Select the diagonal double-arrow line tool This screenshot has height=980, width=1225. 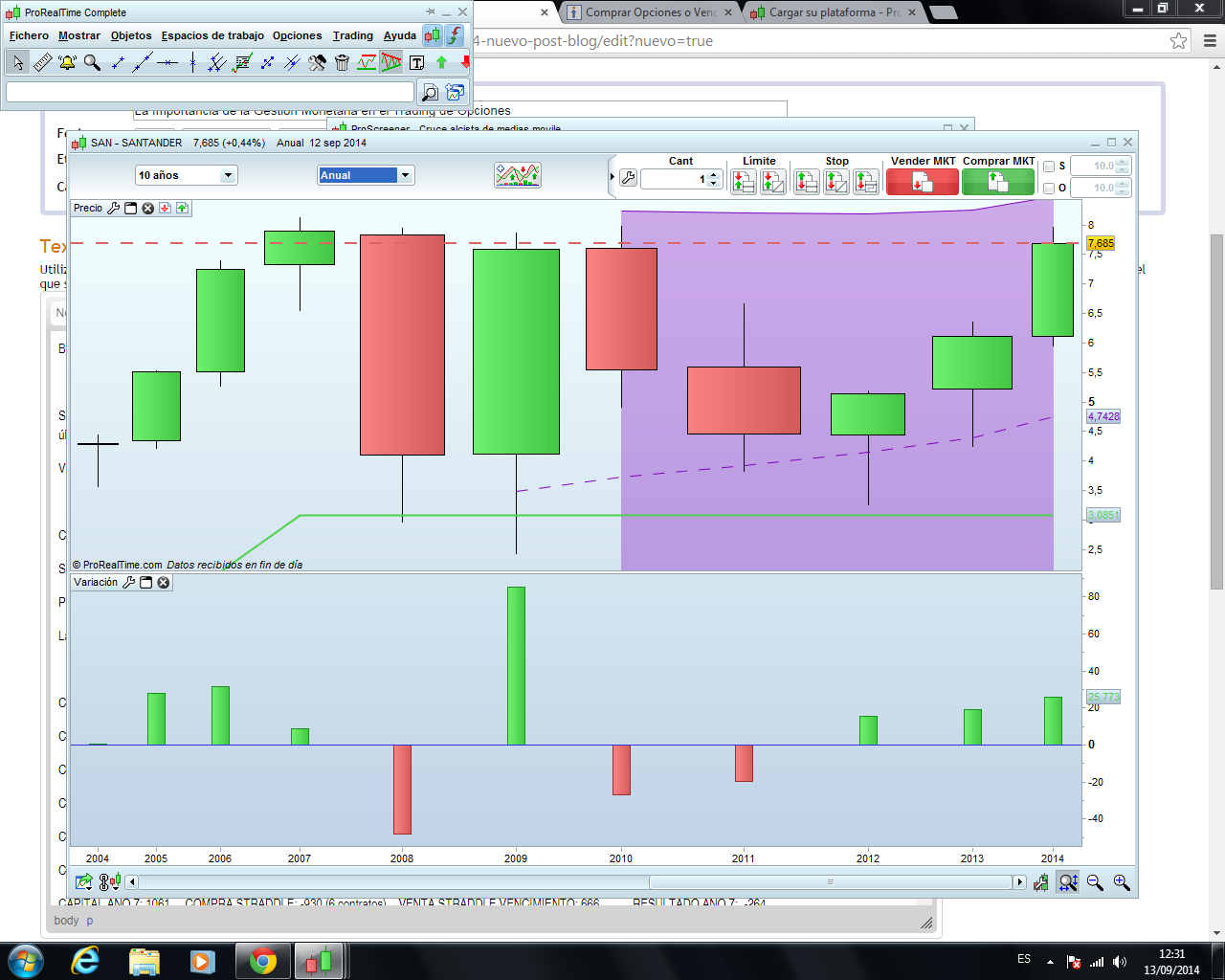(x=267, y=63)
